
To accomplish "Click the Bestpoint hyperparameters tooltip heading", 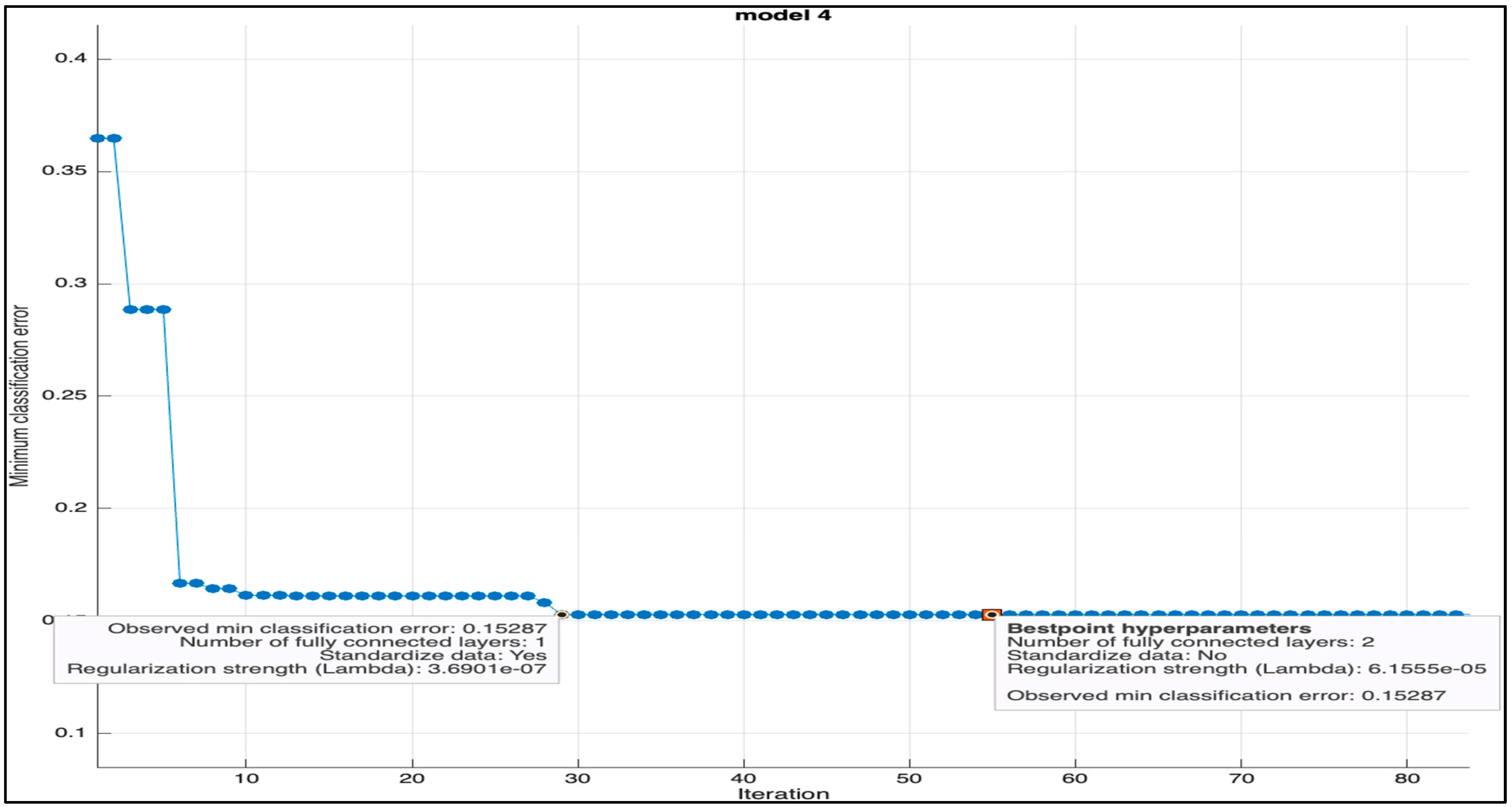I will coord(1159,628).
